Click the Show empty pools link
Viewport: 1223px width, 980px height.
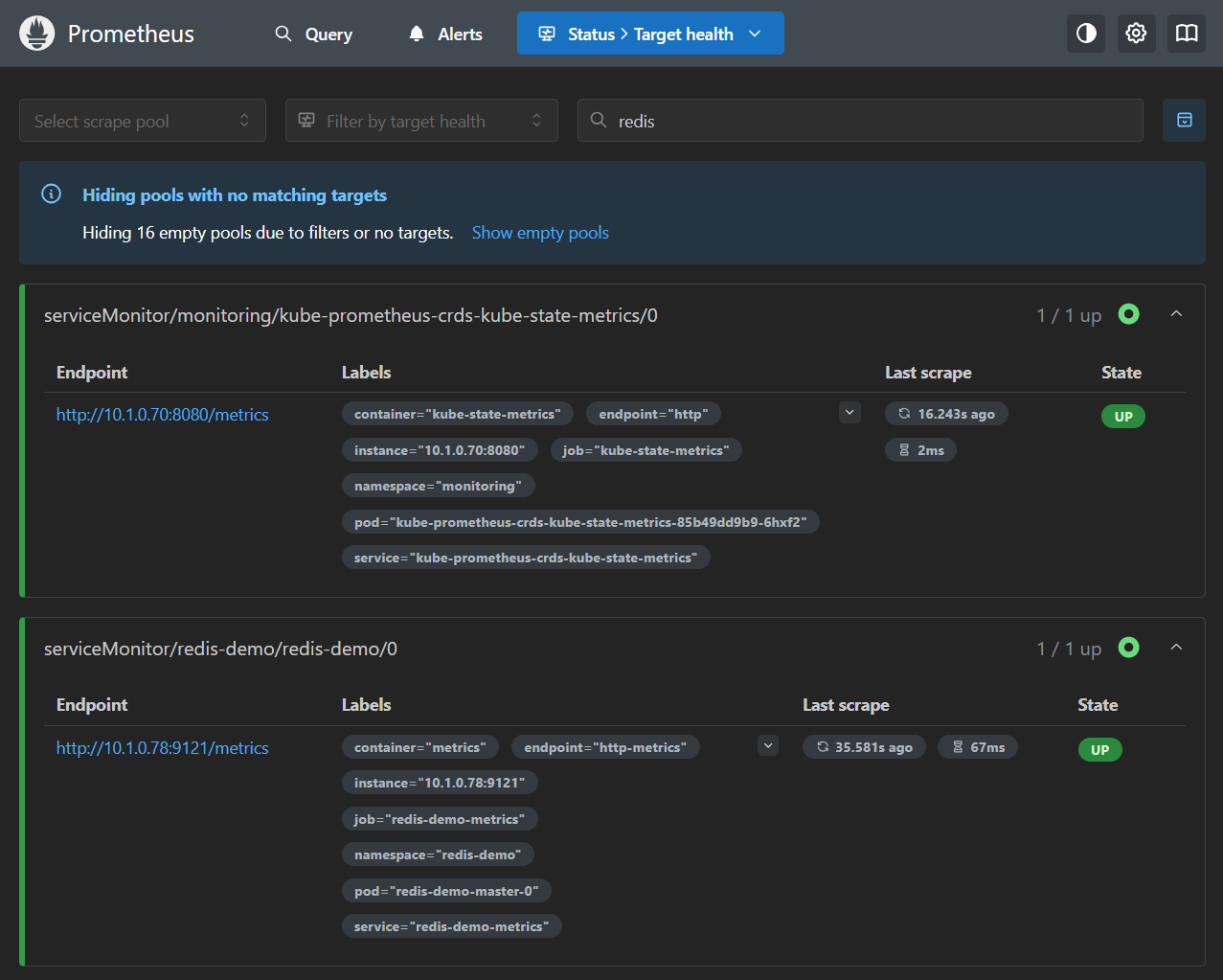pos(540,233)
